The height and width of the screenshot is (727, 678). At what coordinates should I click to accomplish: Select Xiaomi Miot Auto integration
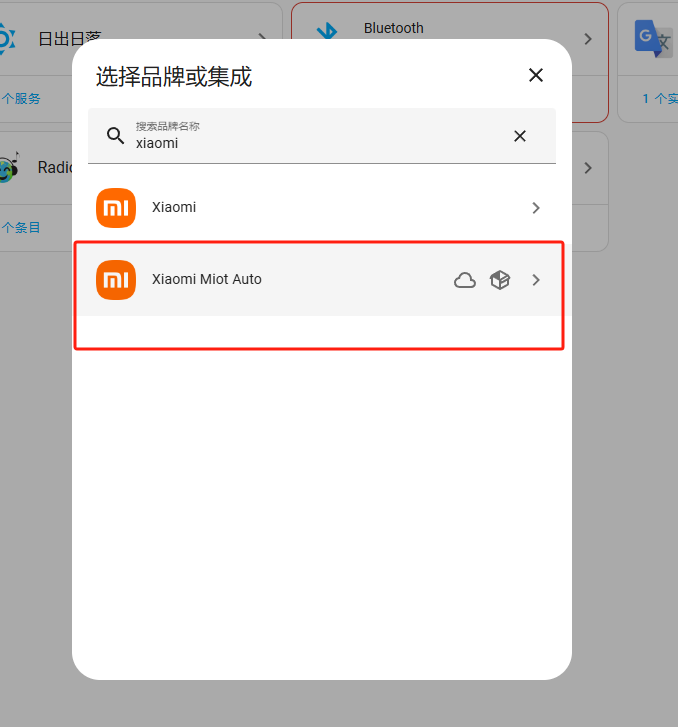coord(322,280)
